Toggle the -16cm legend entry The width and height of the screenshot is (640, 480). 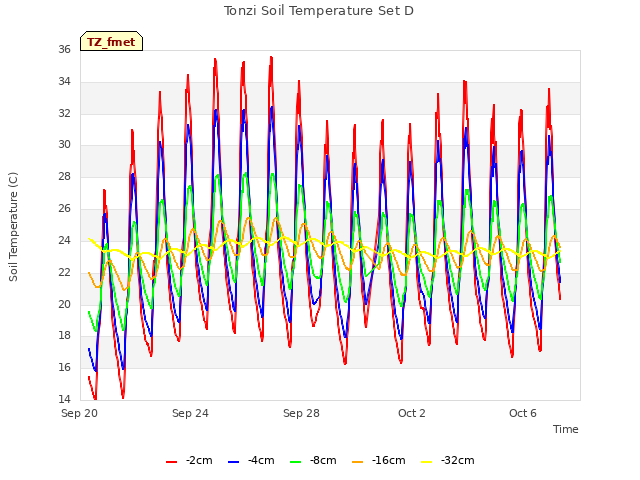click(x=378, y=460)
